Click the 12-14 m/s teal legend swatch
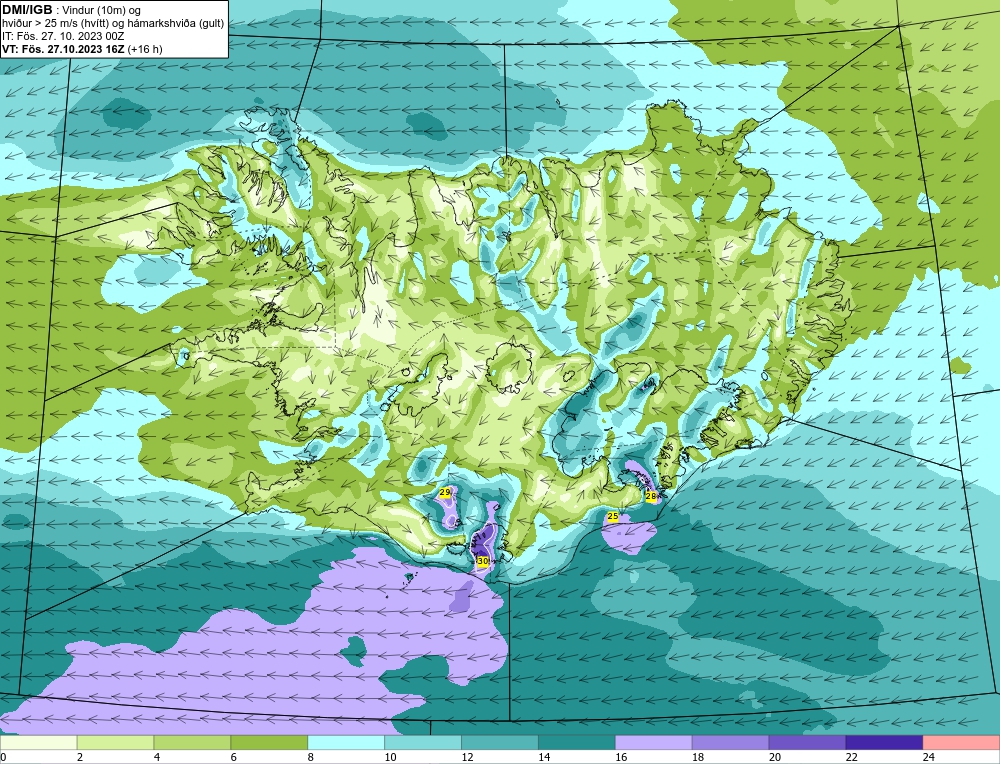 500,743
